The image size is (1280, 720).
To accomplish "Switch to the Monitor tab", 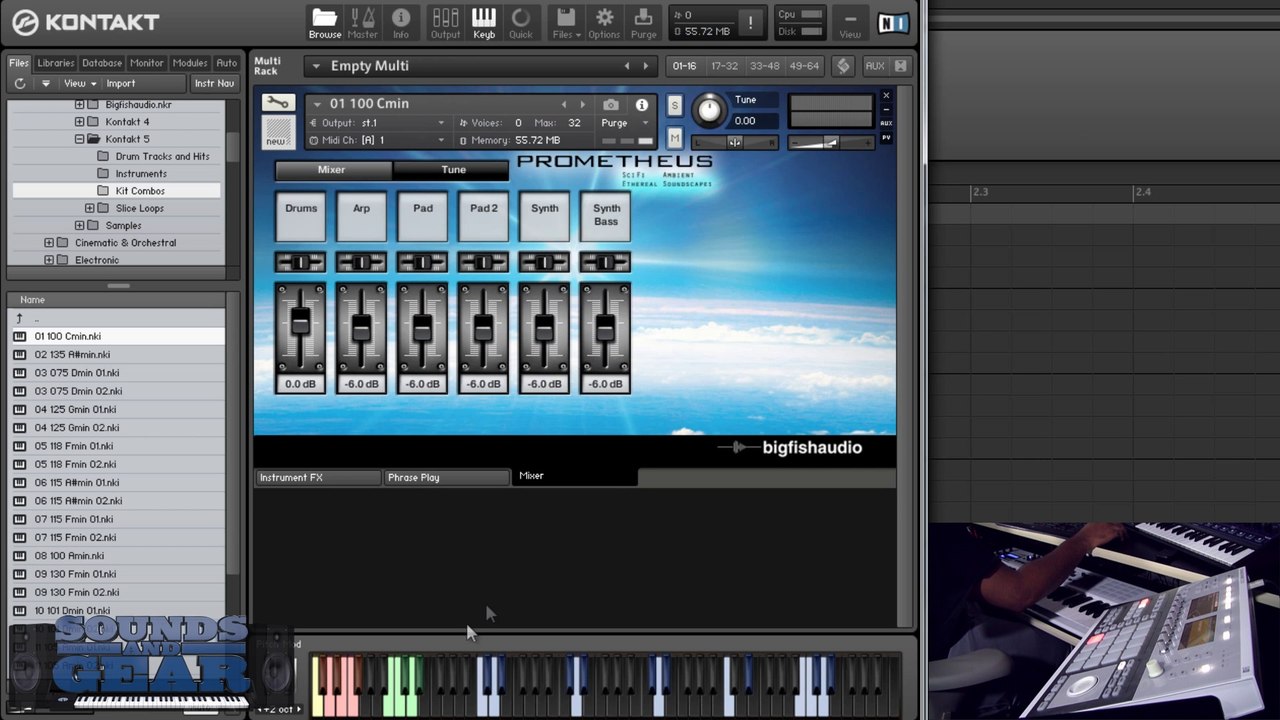I will [x=147, y=63].
